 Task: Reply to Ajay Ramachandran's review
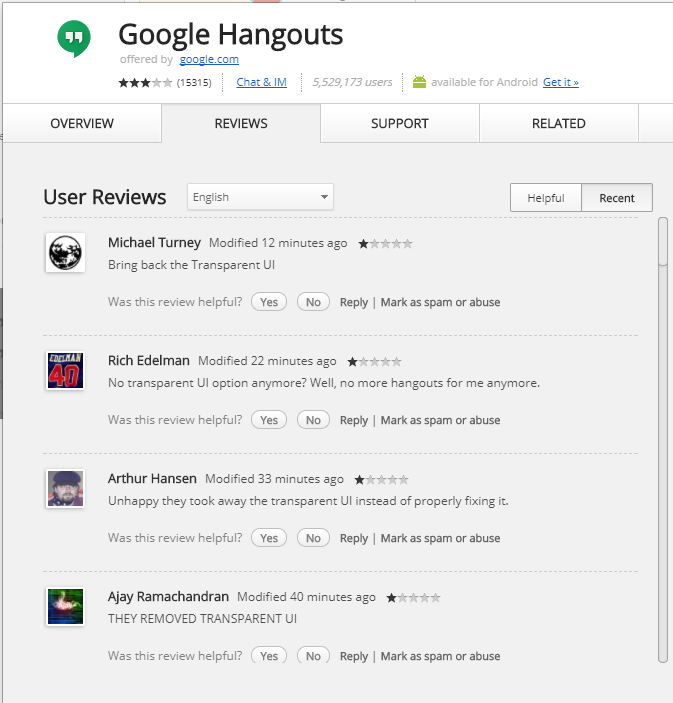point(354,656)
